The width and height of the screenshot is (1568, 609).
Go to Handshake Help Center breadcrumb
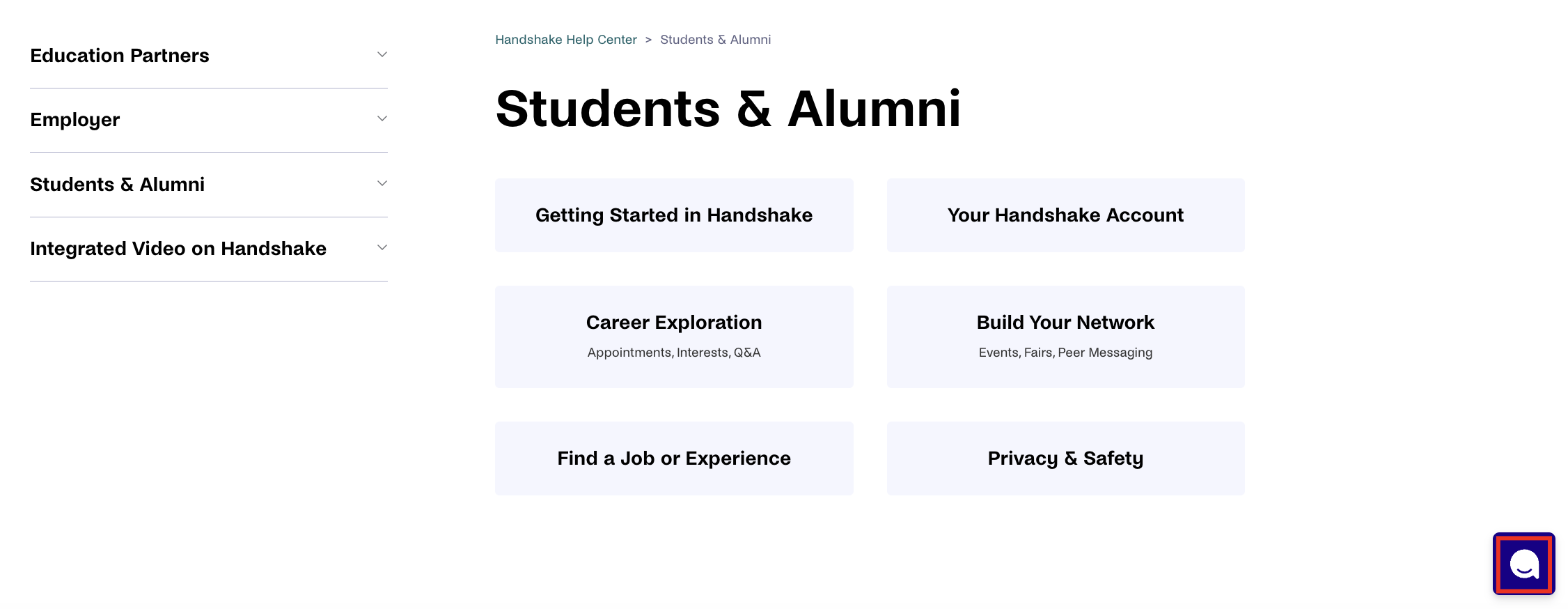pos(566,40)
